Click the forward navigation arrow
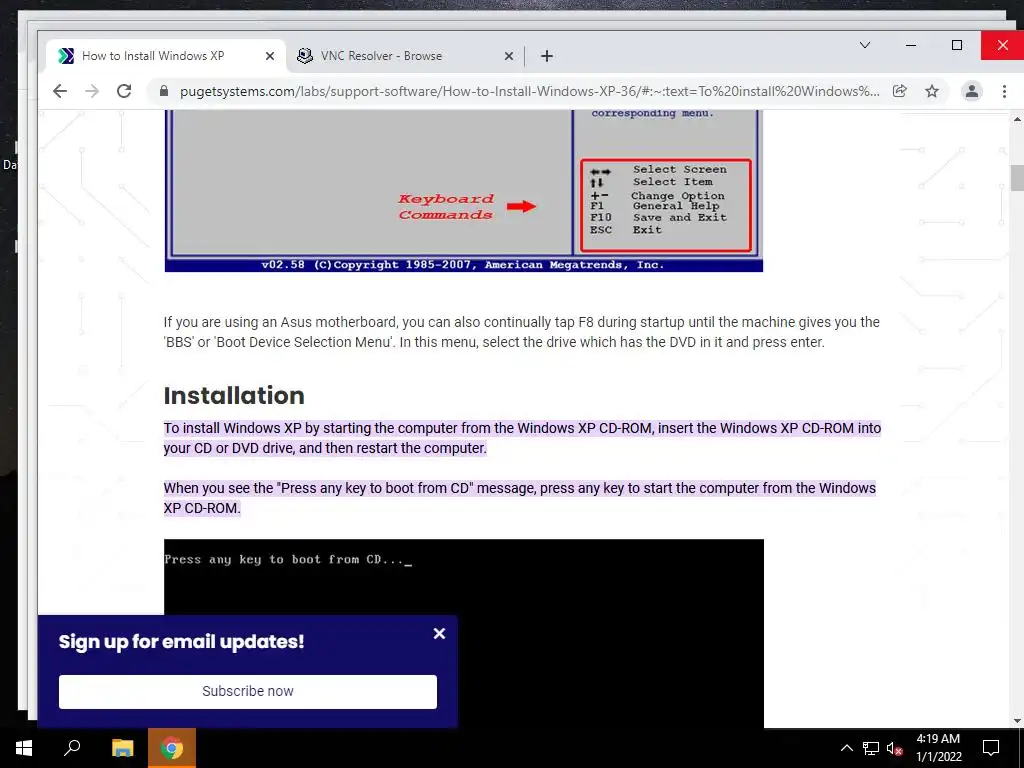 click(92, 91)
